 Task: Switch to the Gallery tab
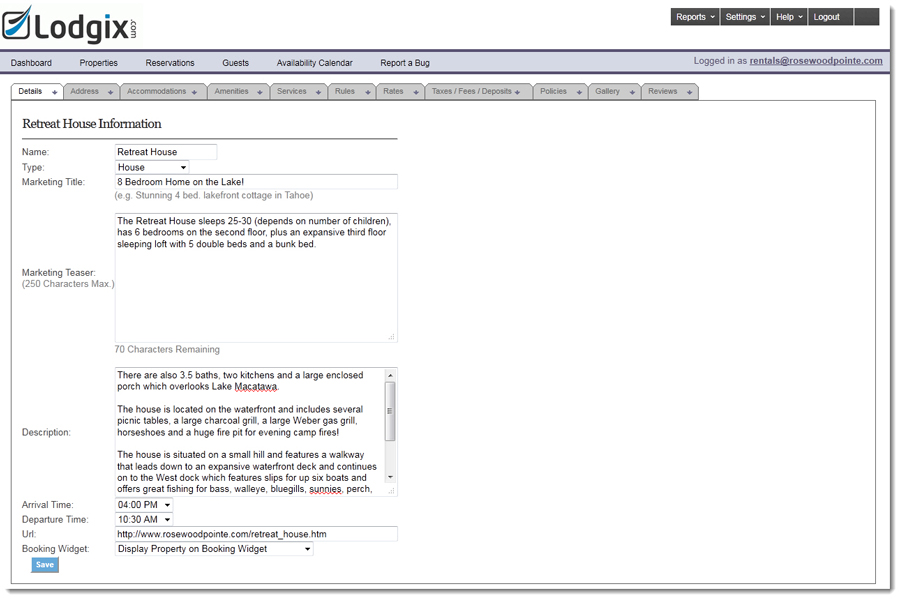(614, 91)
